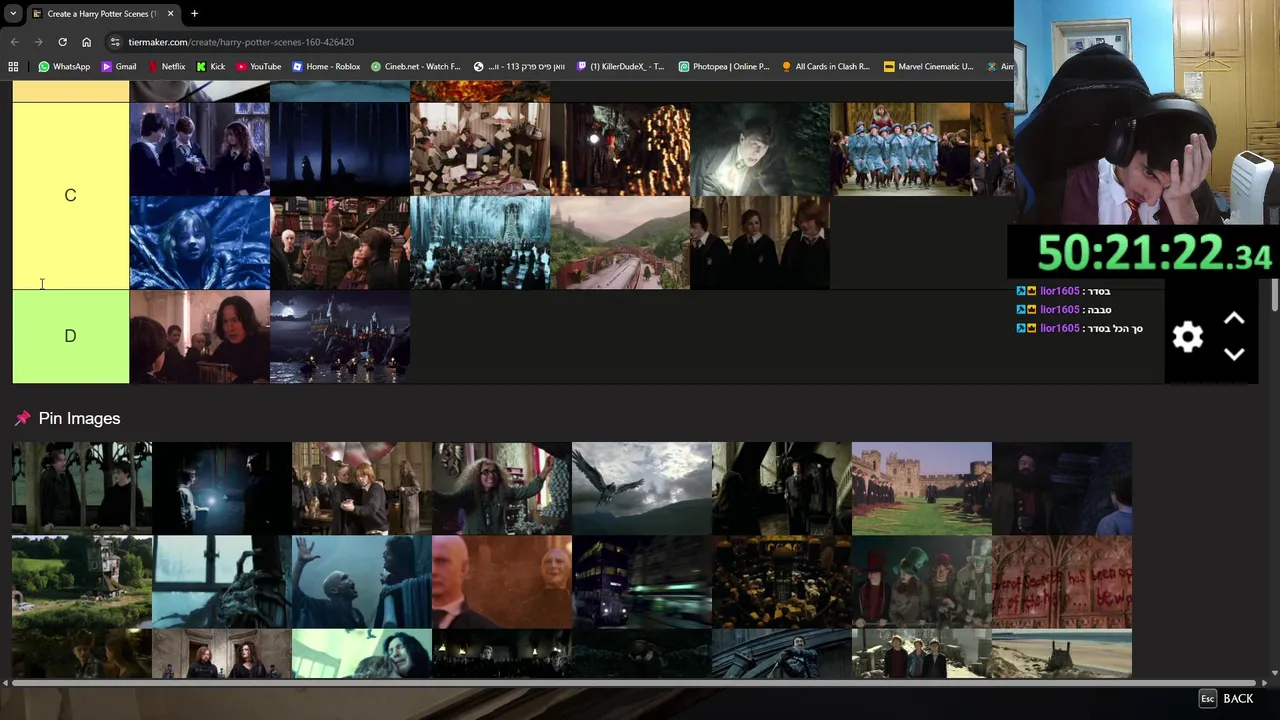The height and width of the screenshot is (720, 1280).
Task: Open the YouTube bookmark
Action: click(x=258, y=66)
